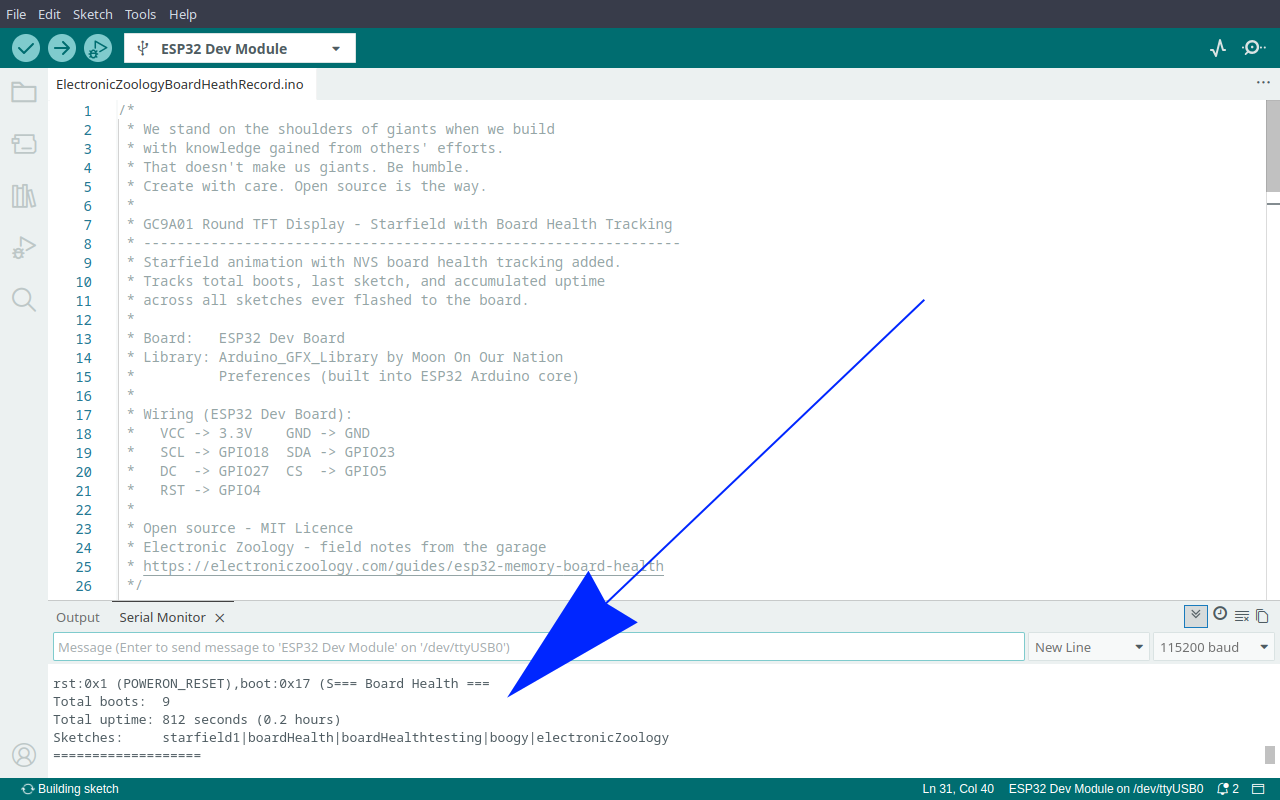
Task: Upload the sketch using the arrow button
Action: click(x=62, y=48)
